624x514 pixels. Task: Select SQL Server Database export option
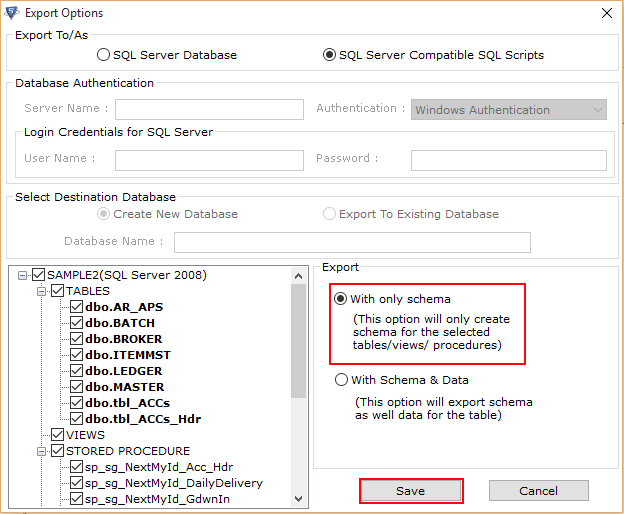coord(103,55)
